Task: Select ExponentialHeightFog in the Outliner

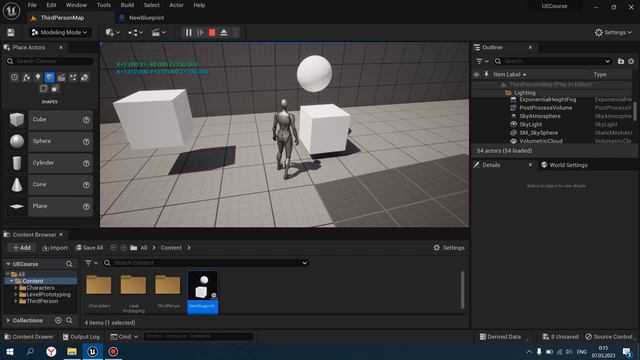Action: coord(547,100)
